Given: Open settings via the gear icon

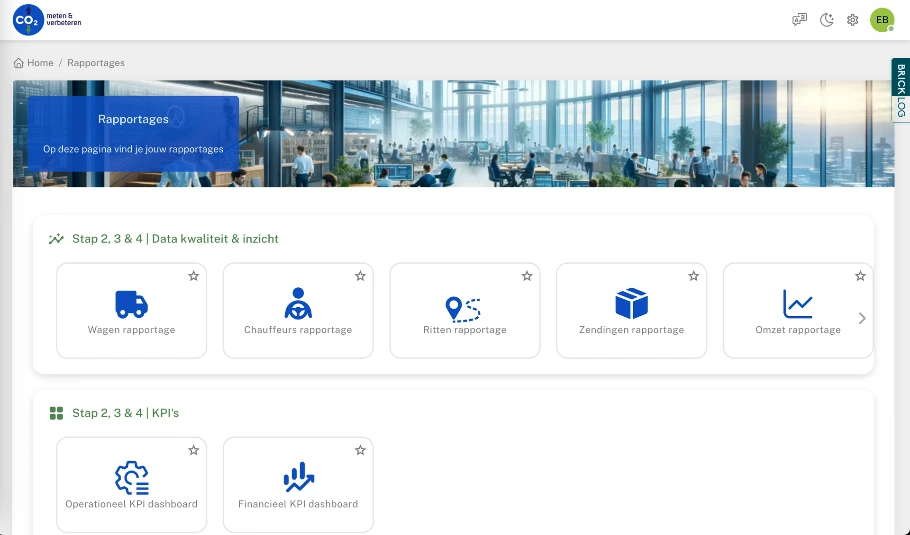Looking at the screenshot, I should (x=853, y=20).
